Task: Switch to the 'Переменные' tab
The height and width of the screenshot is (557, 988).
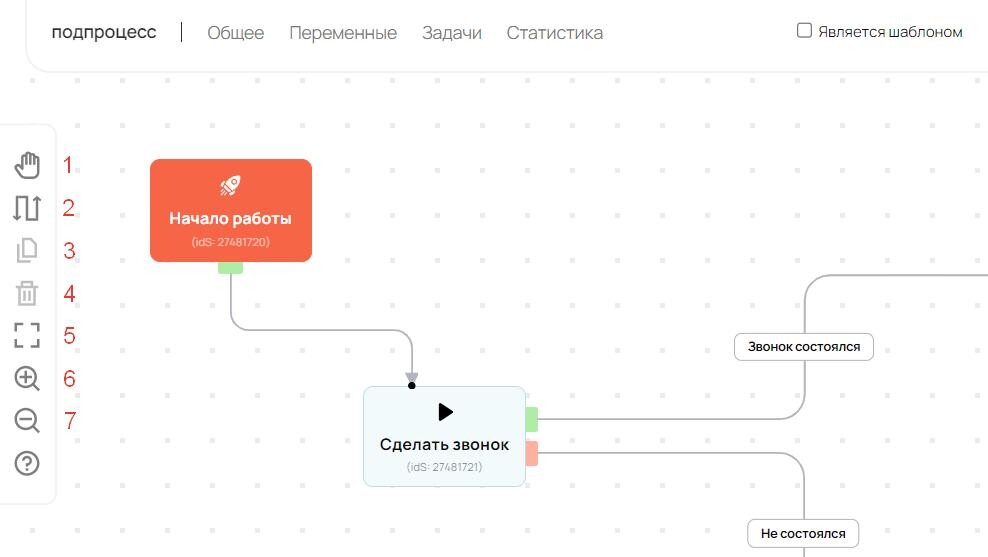Action: tap(343, 33)
